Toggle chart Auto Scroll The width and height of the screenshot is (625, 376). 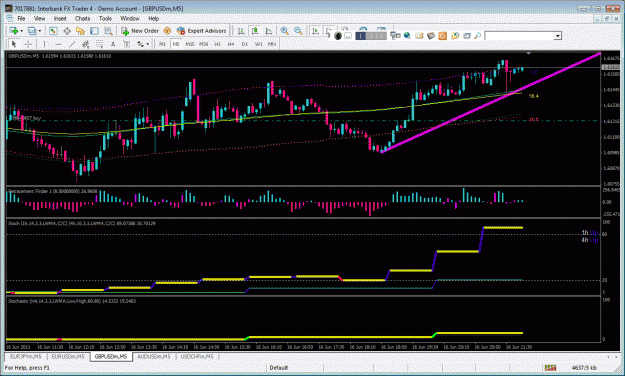316,31
